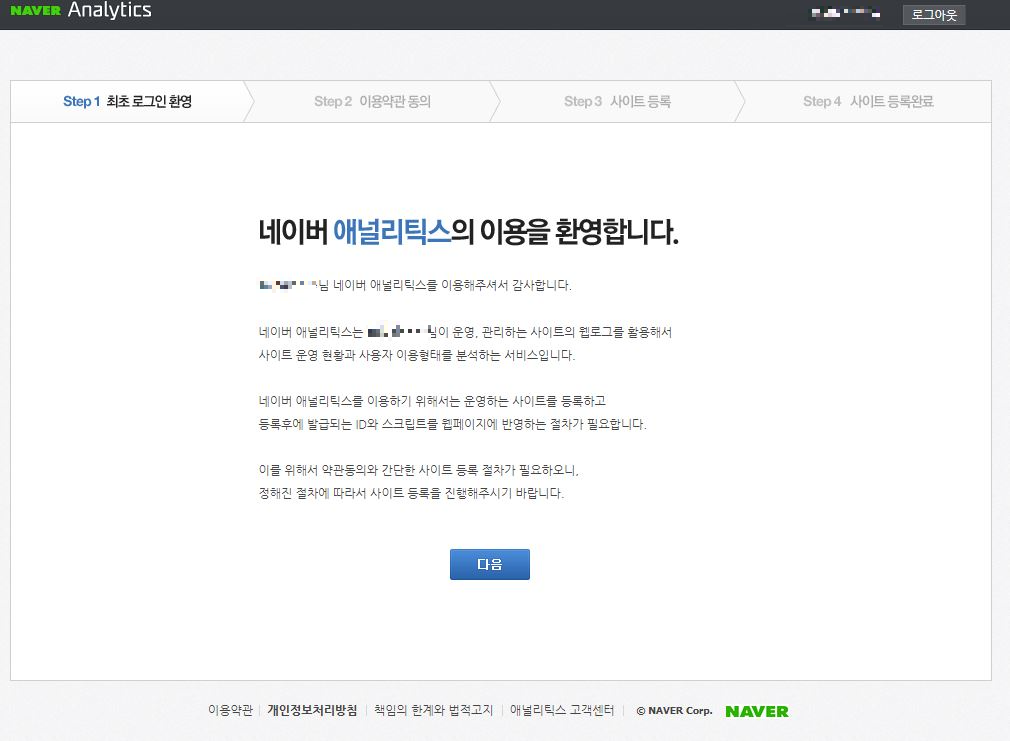
Task: Select the Step 3 사이트 등록 tab
Action: 617,101
